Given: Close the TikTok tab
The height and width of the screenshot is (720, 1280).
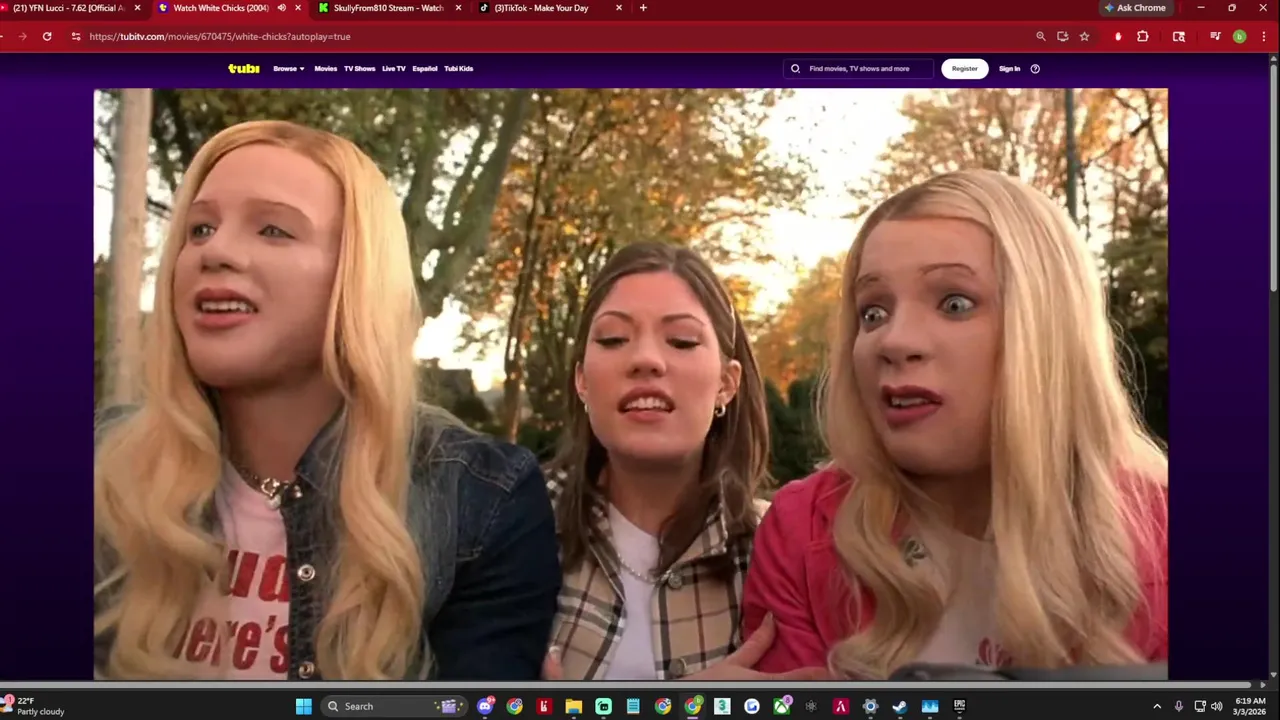Looking at the screenshot, I should click(619, 8).
